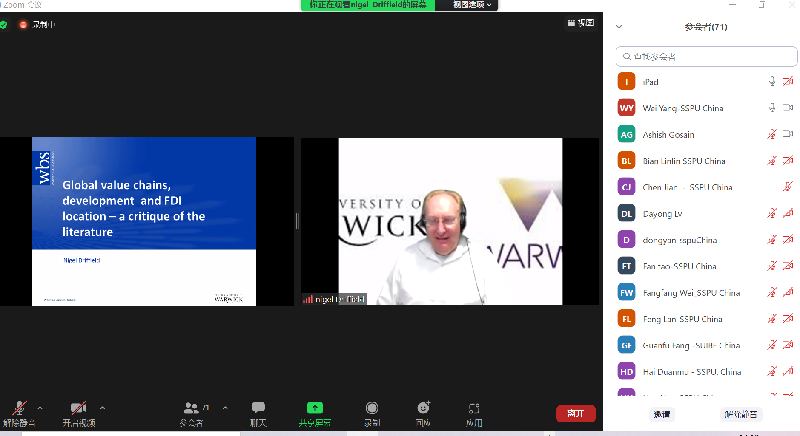
Task: Click camera-off icon for Feng Lan
Action: (x=788, y=319)
